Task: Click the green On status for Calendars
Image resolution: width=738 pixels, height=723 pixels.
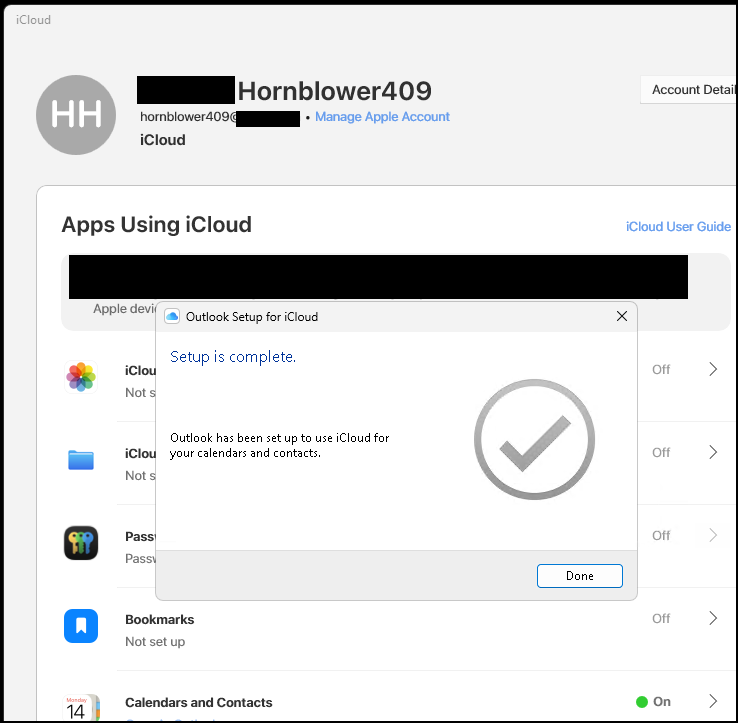Action: click(653, 701)
